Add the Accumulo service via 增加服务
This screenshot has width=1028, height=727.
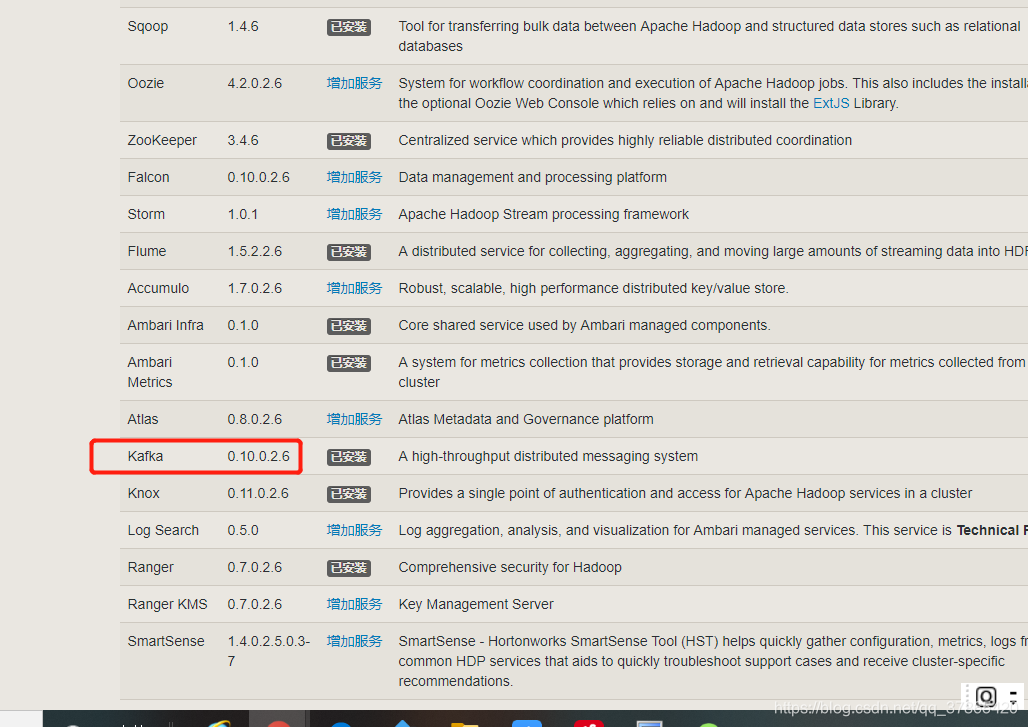pyautogui.click(x=354, y=288)
